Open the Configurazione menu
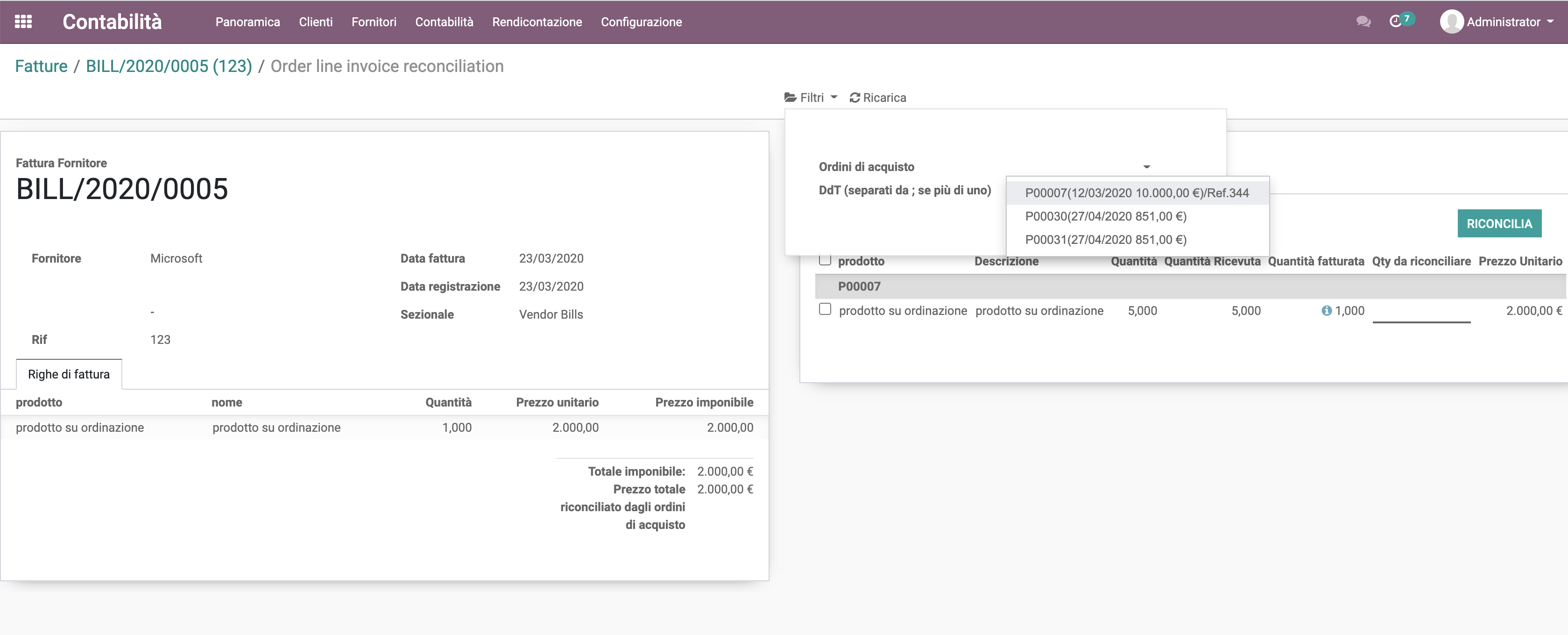Image resolution: width=1568 pixels, height=635 pixels. click(x=641, y=22)
